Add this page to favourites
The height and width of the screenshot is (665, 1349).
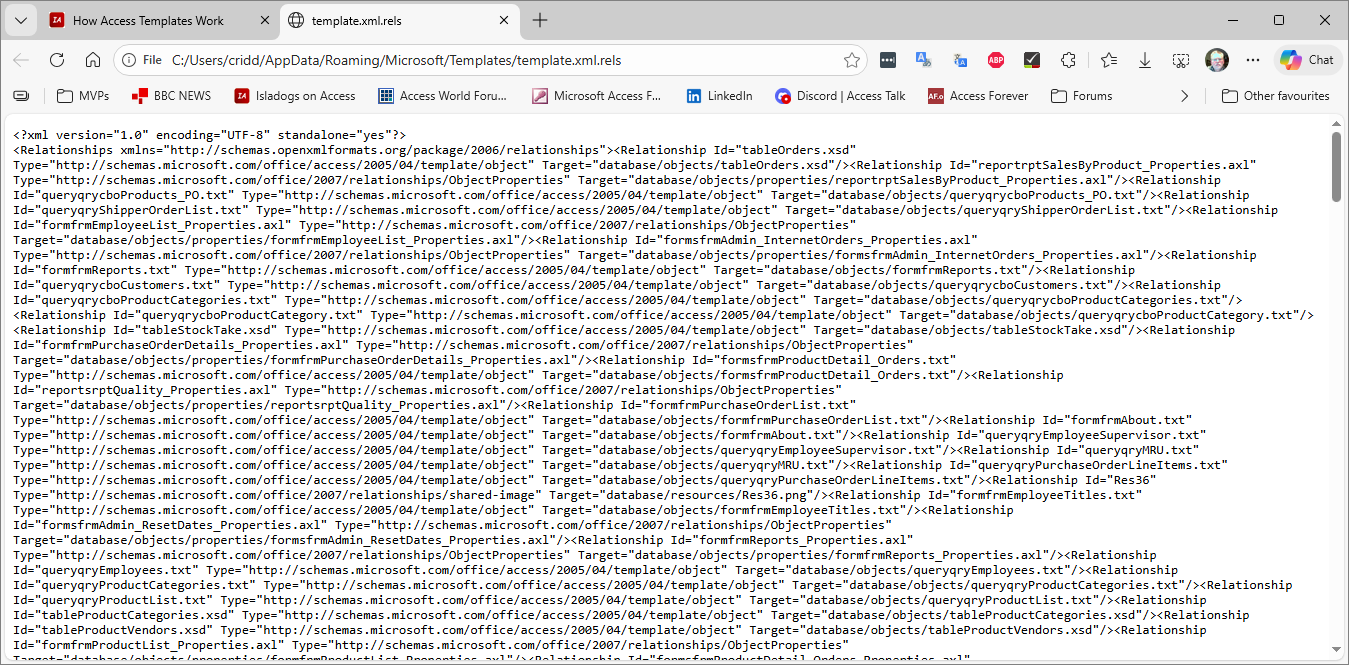[851, 60]
